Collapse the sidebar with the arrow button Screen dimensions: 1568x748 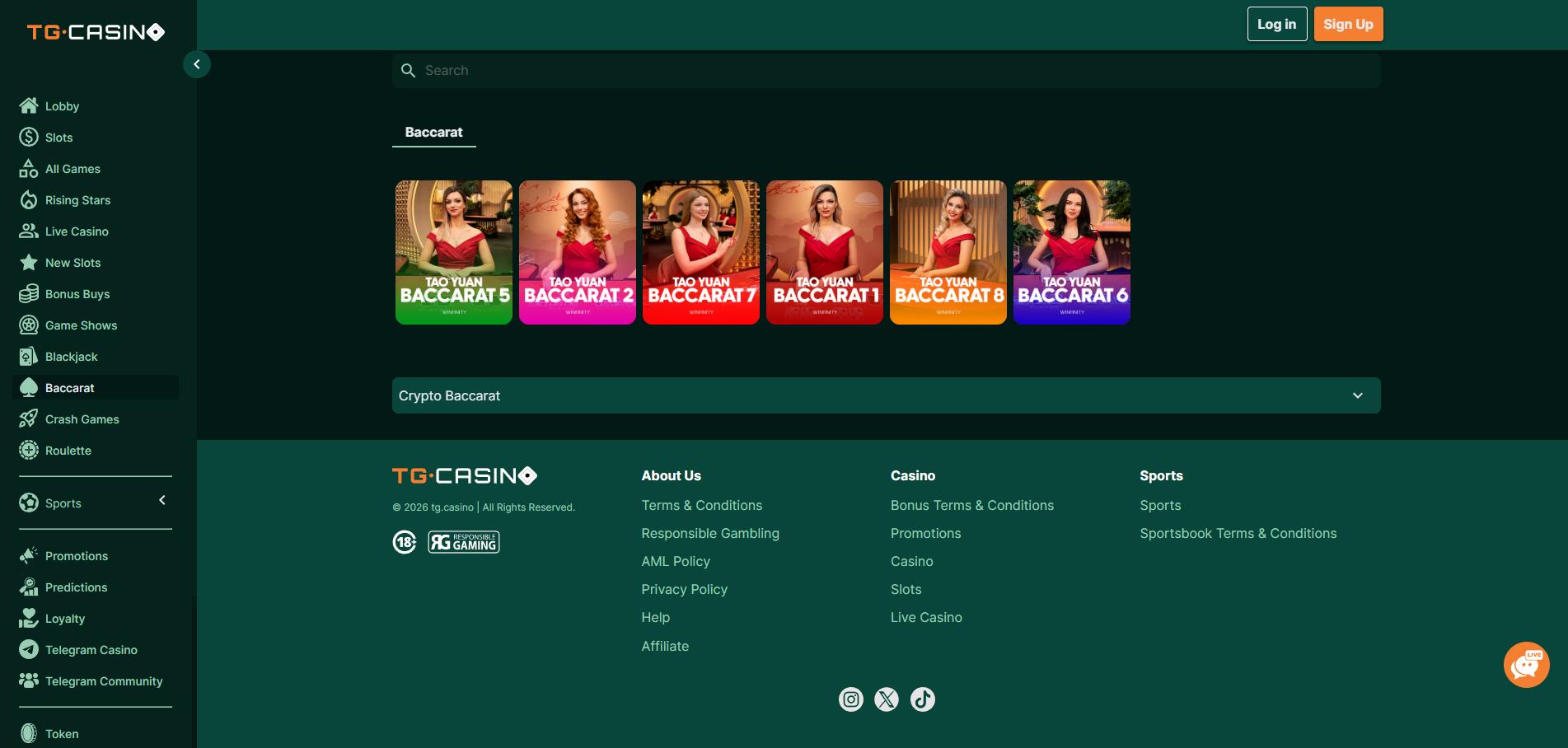point(197,64)
